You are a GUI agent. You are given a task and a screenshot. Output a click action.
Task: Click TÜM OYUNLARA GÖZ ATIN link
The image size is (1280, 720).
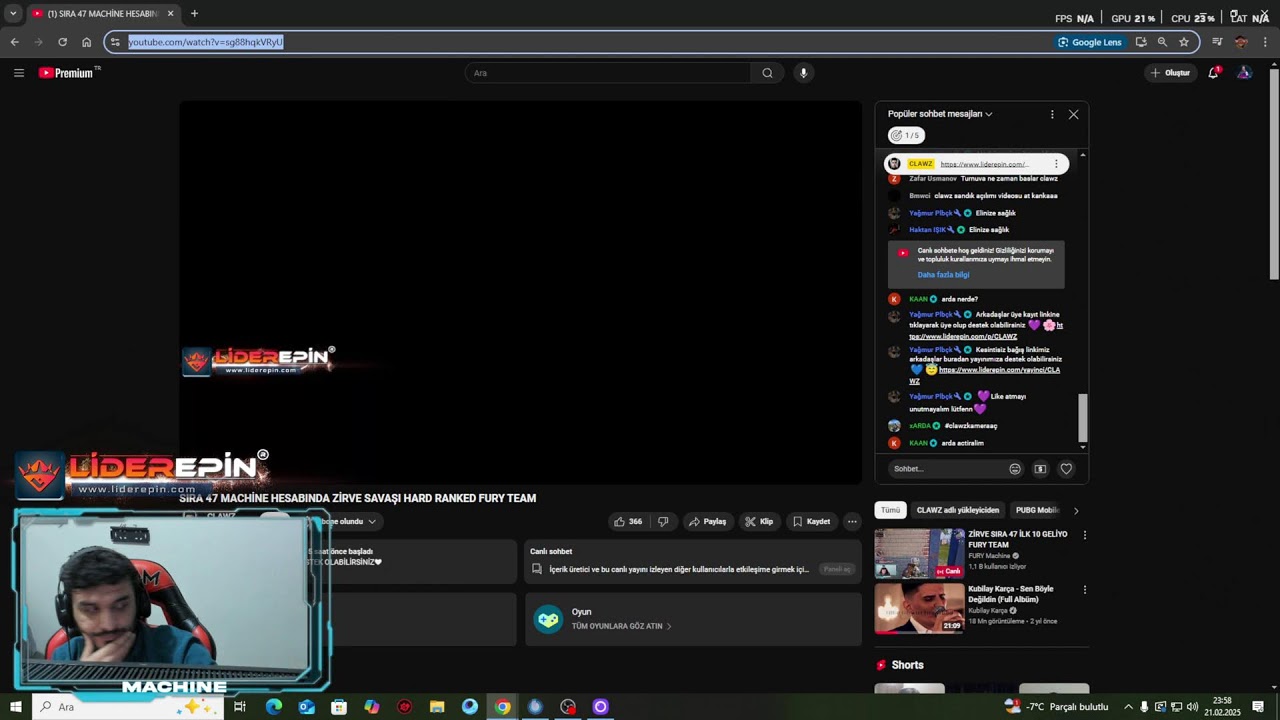[621, 626]
